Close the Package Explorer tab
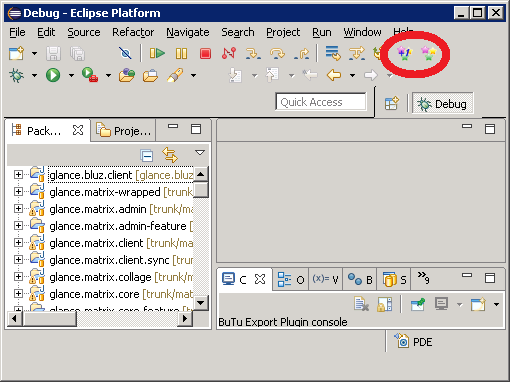The height and width of the screenshot is (382, 510). [x=78, y=130]
